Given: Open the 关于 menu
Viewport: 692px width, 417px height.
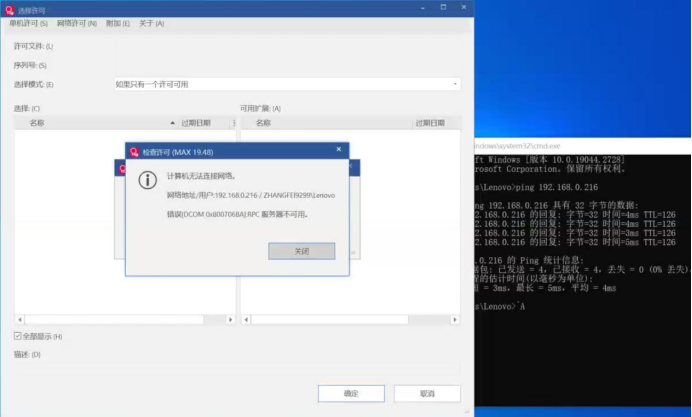Looking at the screenshot, I should (151, 23).
